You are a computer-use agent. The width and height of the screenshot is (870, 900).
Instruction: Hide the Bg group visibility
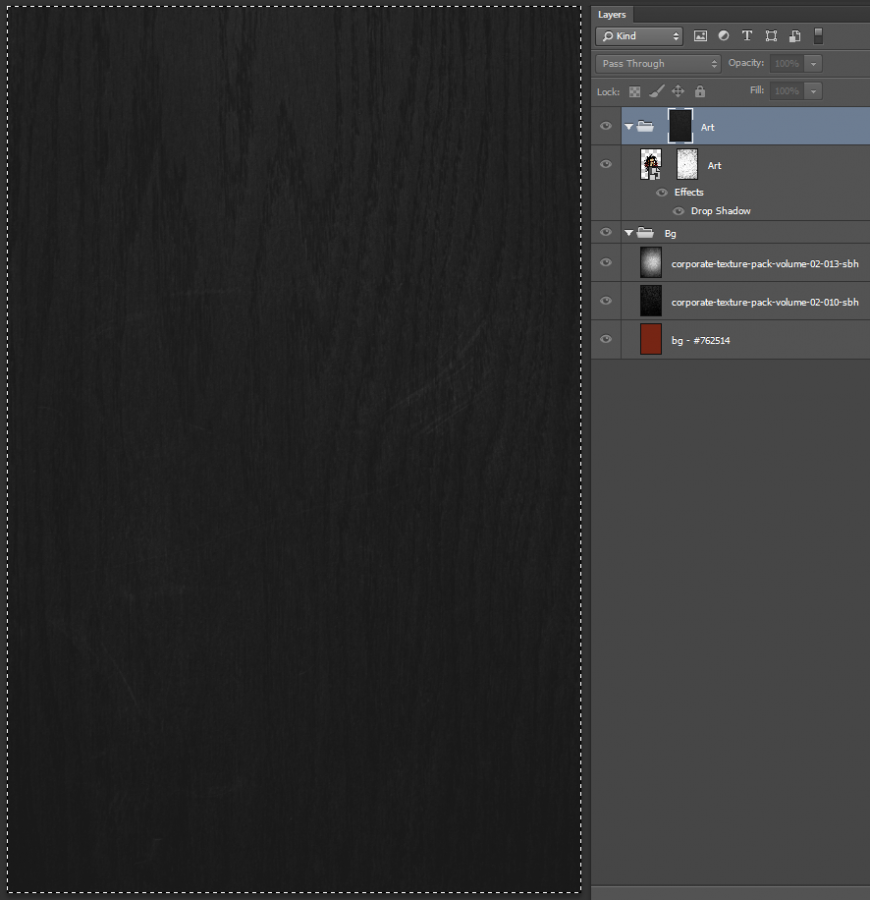[x=606, y=232]
